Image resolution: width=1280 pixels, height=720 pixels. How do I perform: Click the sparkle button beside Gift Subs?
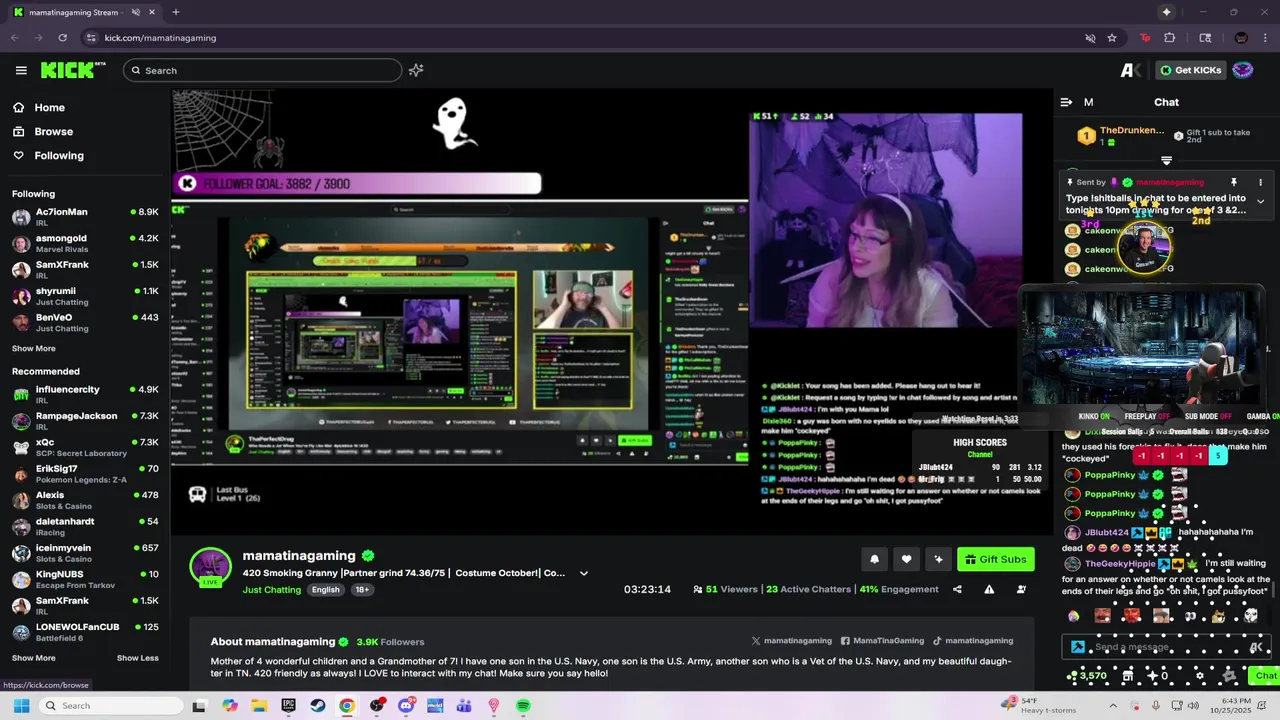(x=938, y=559)
